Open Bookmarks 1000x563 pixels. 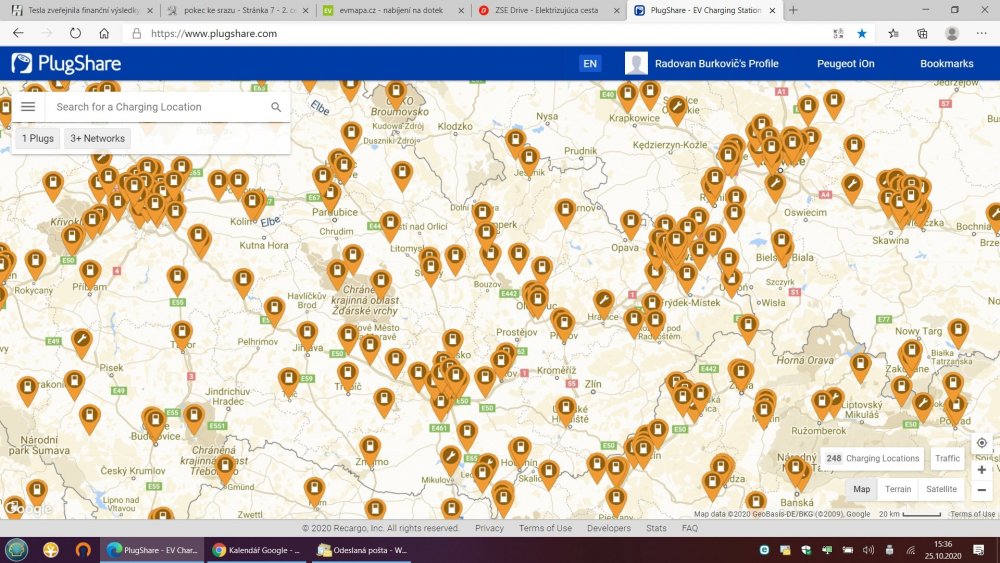[x=946, y=63]
